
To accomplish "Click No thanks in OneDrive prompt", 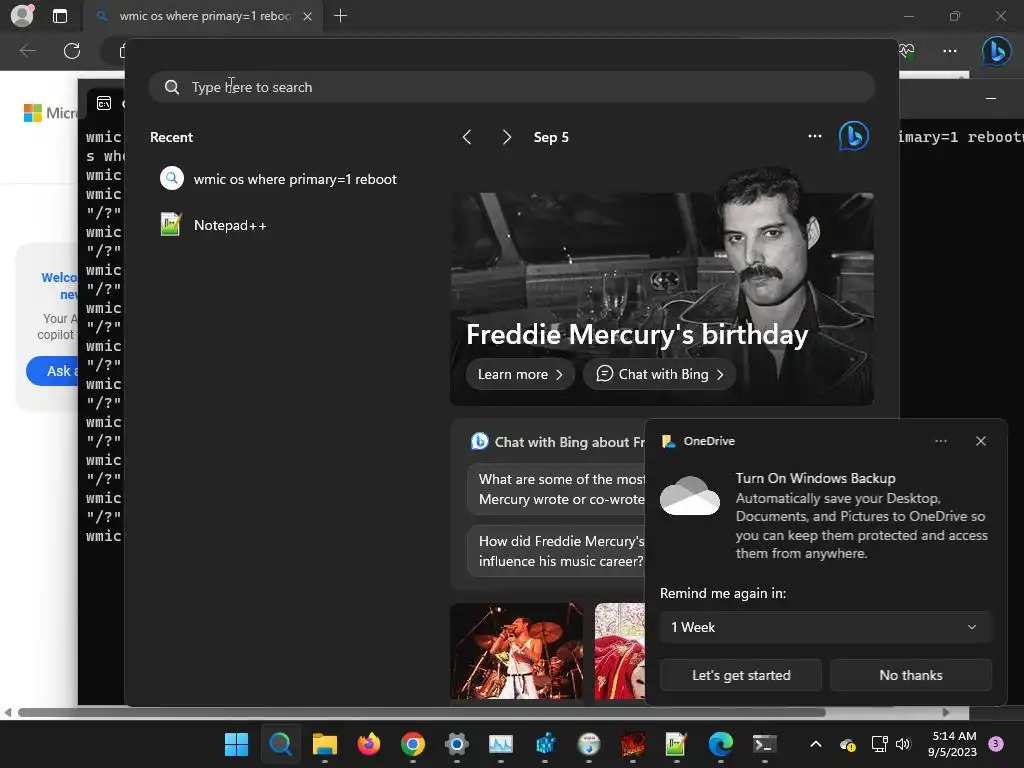I will [x=910, y=675].
